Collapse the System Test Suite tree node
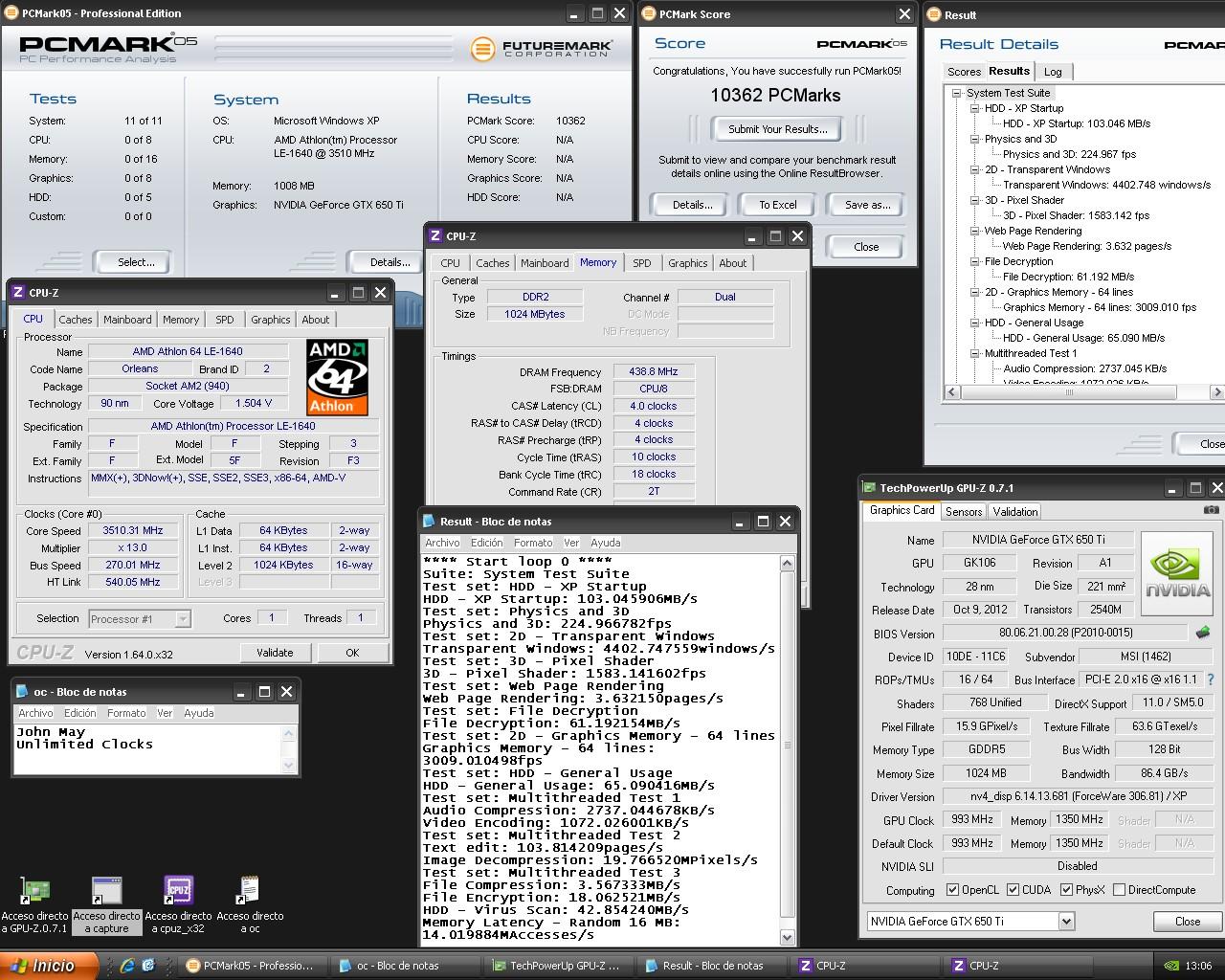This screenshot has height=980, width=1225. point(956,93)
